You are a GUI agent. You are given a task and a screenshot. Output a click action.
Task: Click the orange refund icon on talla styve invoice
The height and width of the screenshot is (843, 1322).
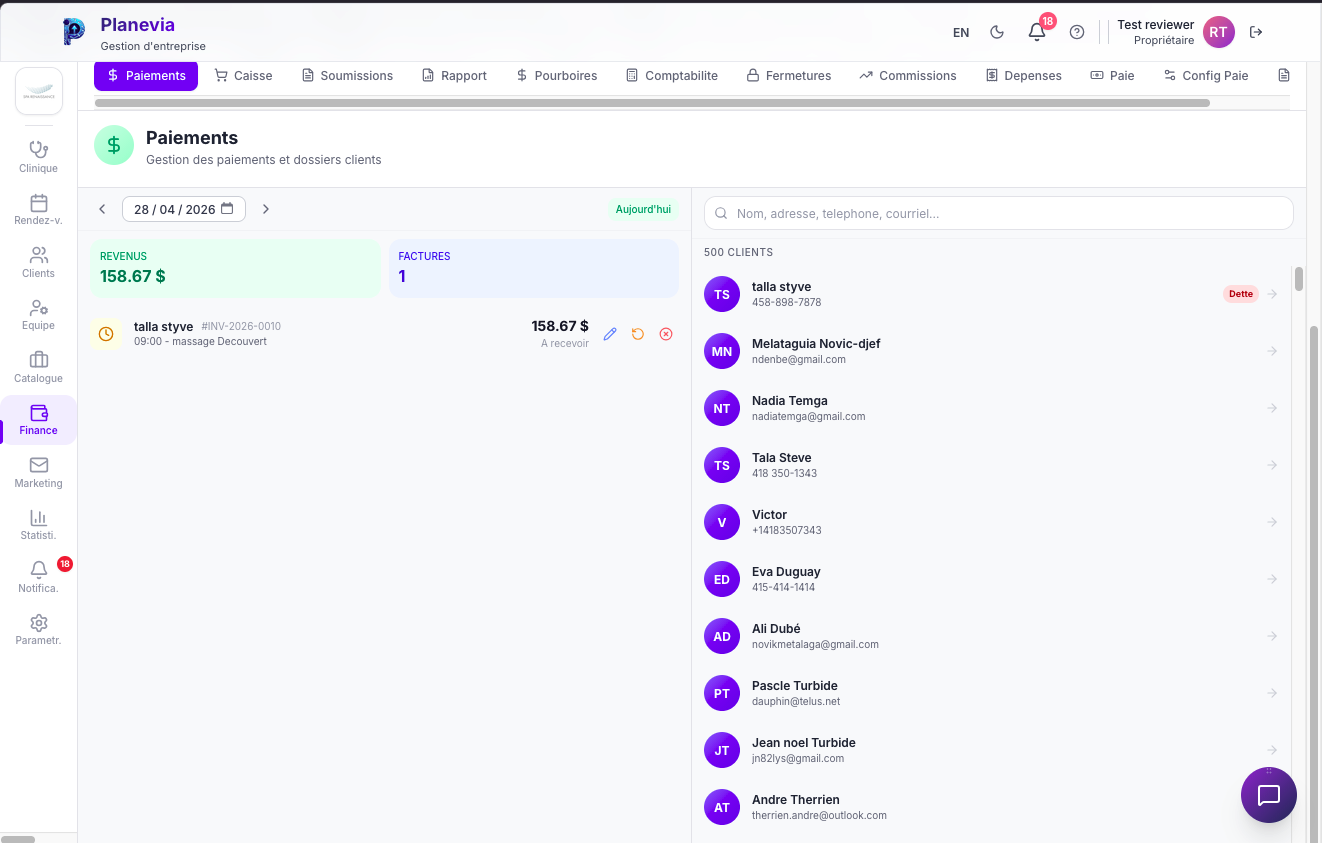[x=638, y=333]
